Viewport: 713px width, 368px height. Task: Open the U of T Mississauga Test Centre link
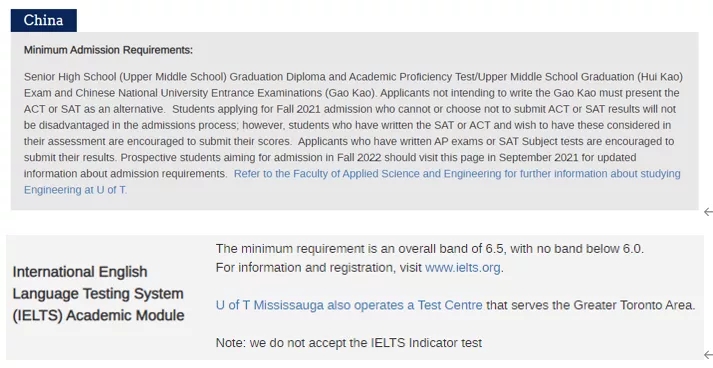(x=349, y=305)
